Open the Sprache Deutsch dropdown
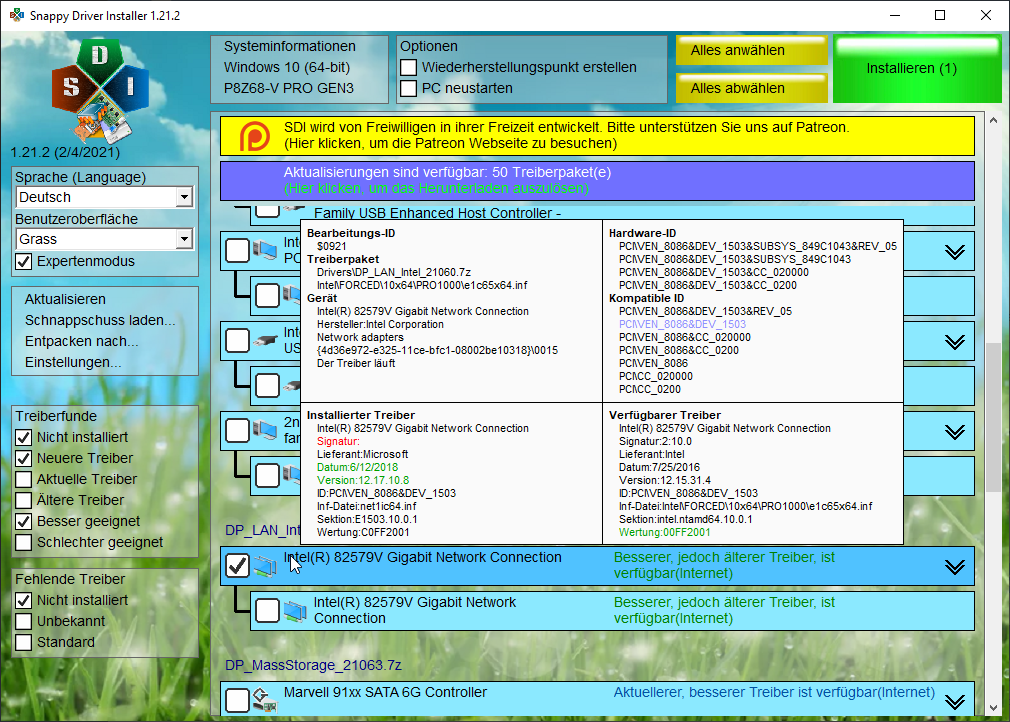The image size is (1010, 722). tap(184, 197)
